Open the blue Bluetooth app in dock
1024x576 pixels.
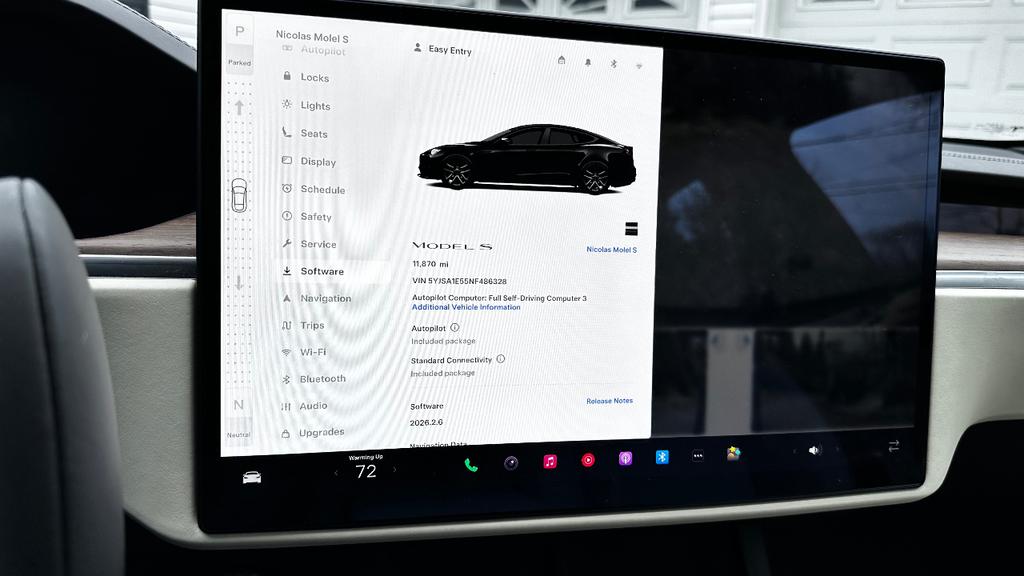point(662,456)
